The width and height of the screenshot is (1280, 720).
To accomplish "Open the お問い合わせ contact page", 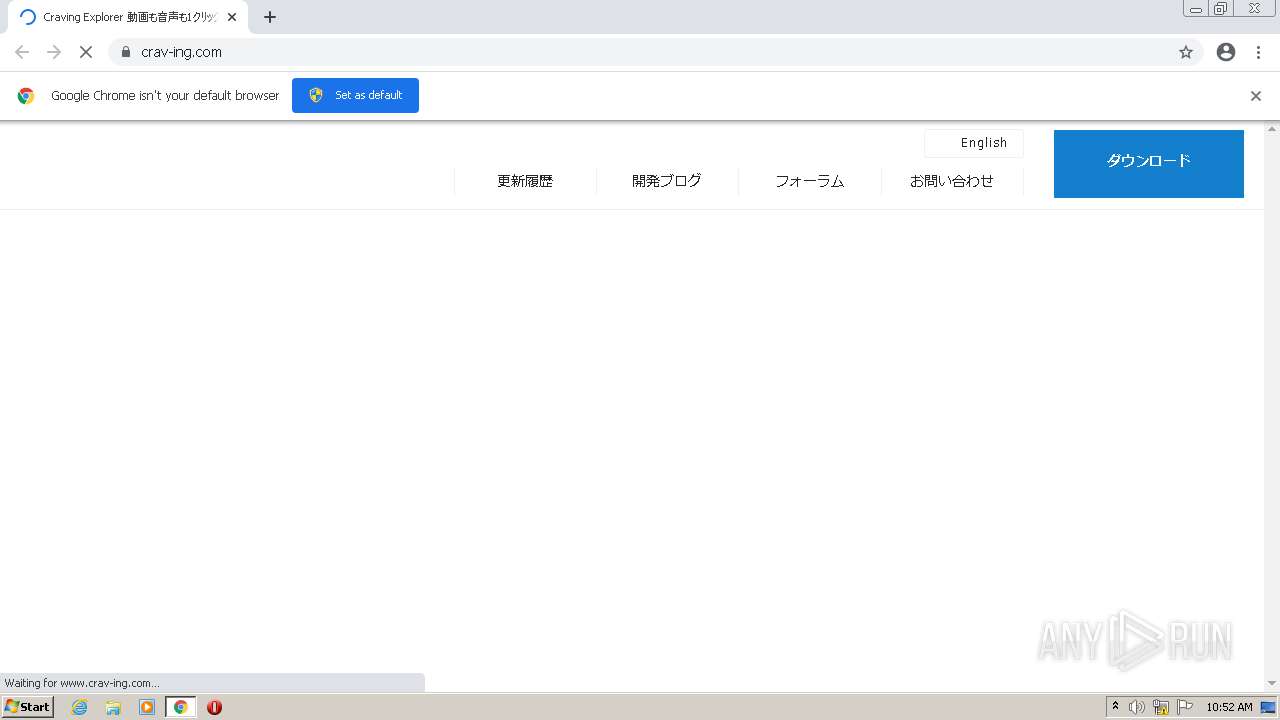I will pos(952,181).
